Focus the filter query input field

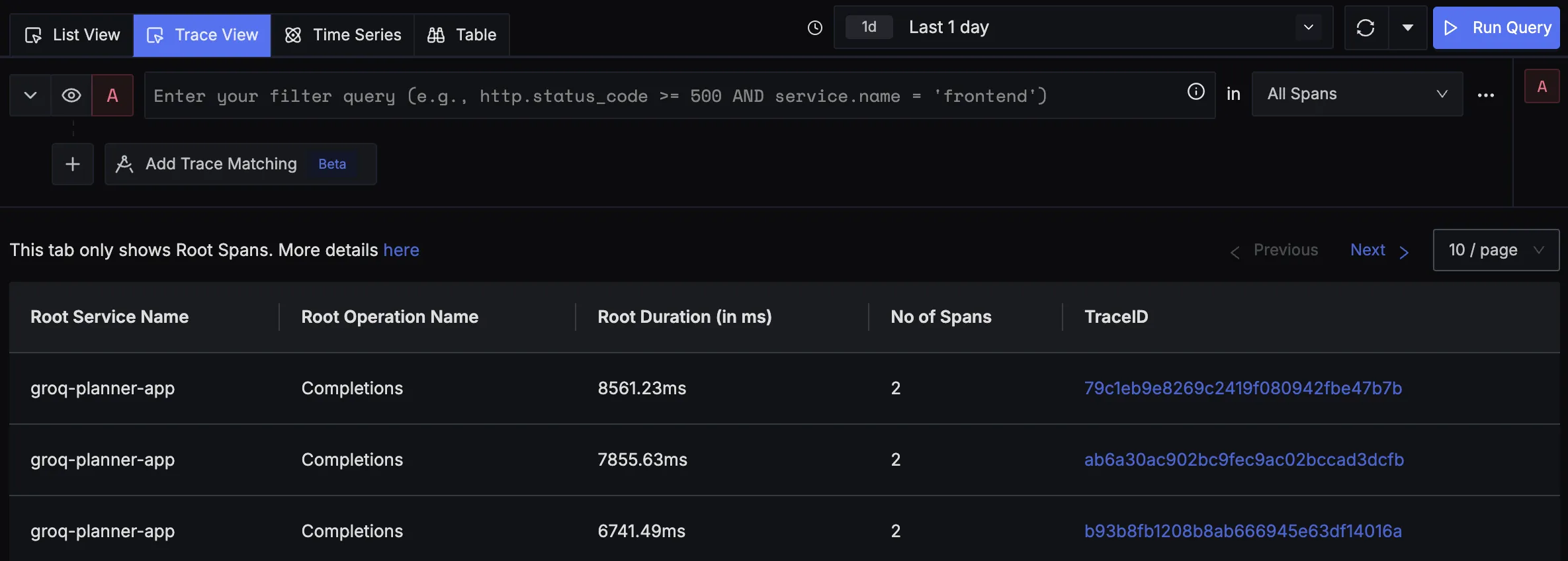tap(662, 96)
